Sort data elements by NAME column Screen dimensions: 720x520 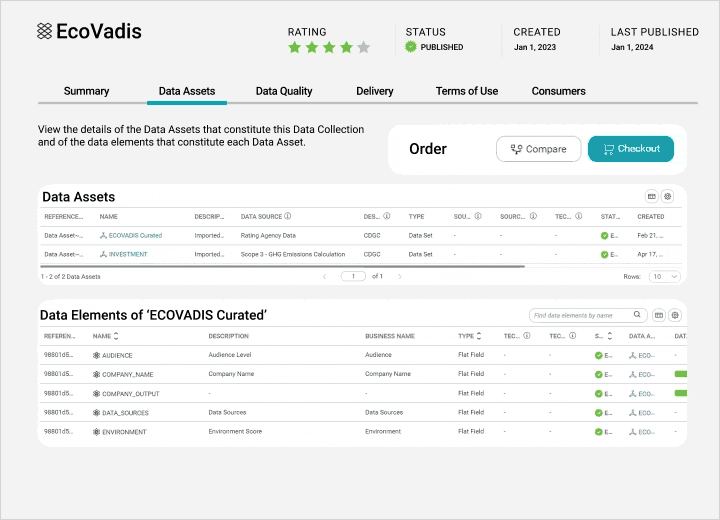point(116,336)
